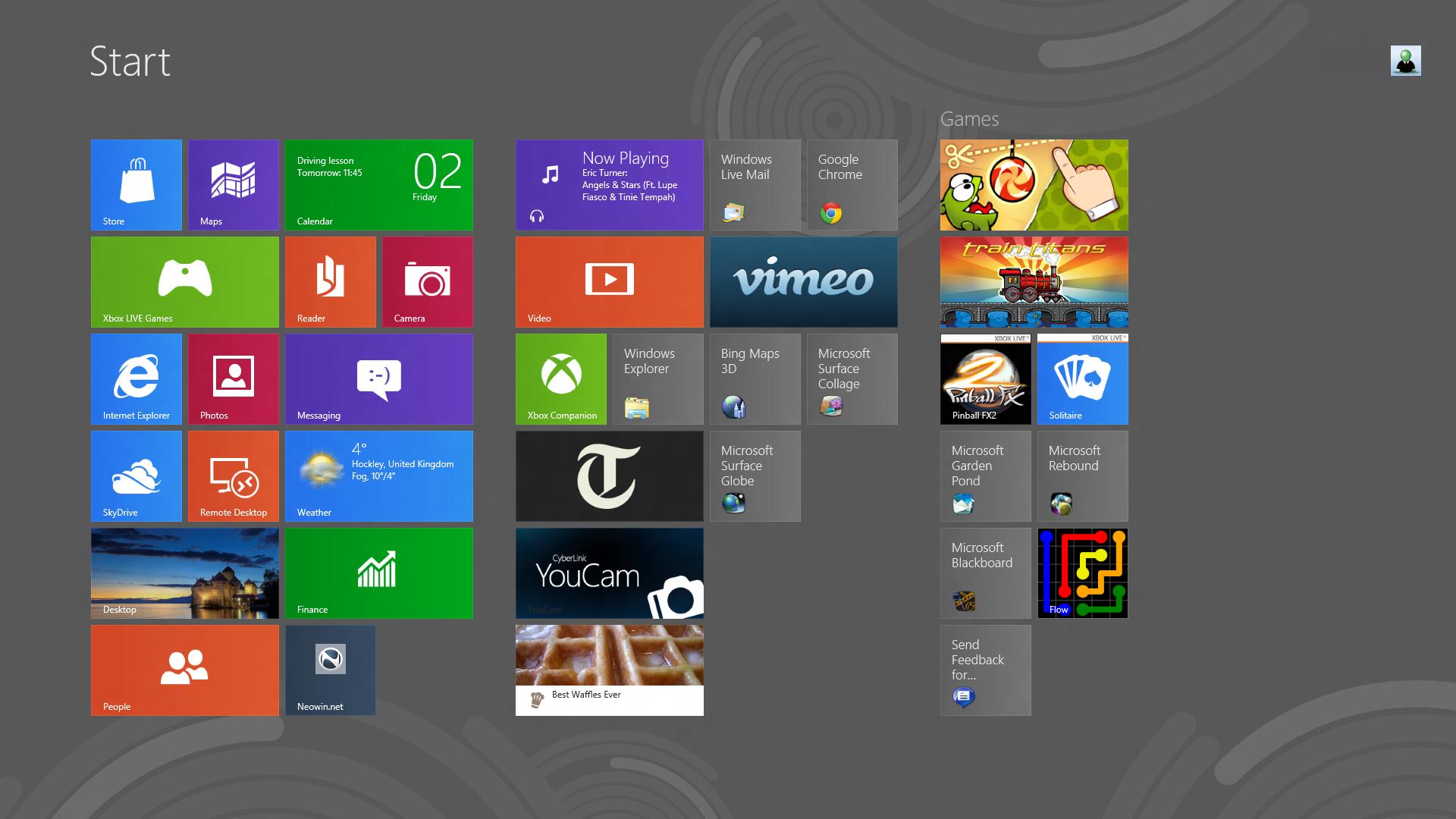Launch Remote Desktop
Screen dimensions: 1456x819
click(x=233, y=475)
